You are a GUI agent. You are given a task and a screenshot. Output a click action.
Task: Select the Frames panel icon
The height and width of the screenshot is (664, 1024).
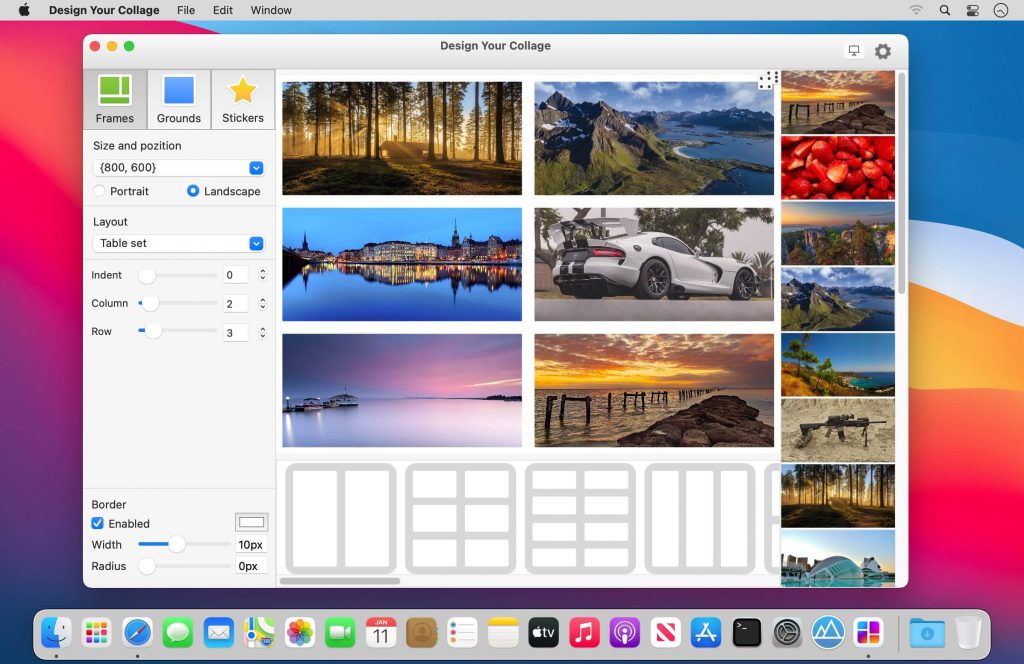[114, 90]
